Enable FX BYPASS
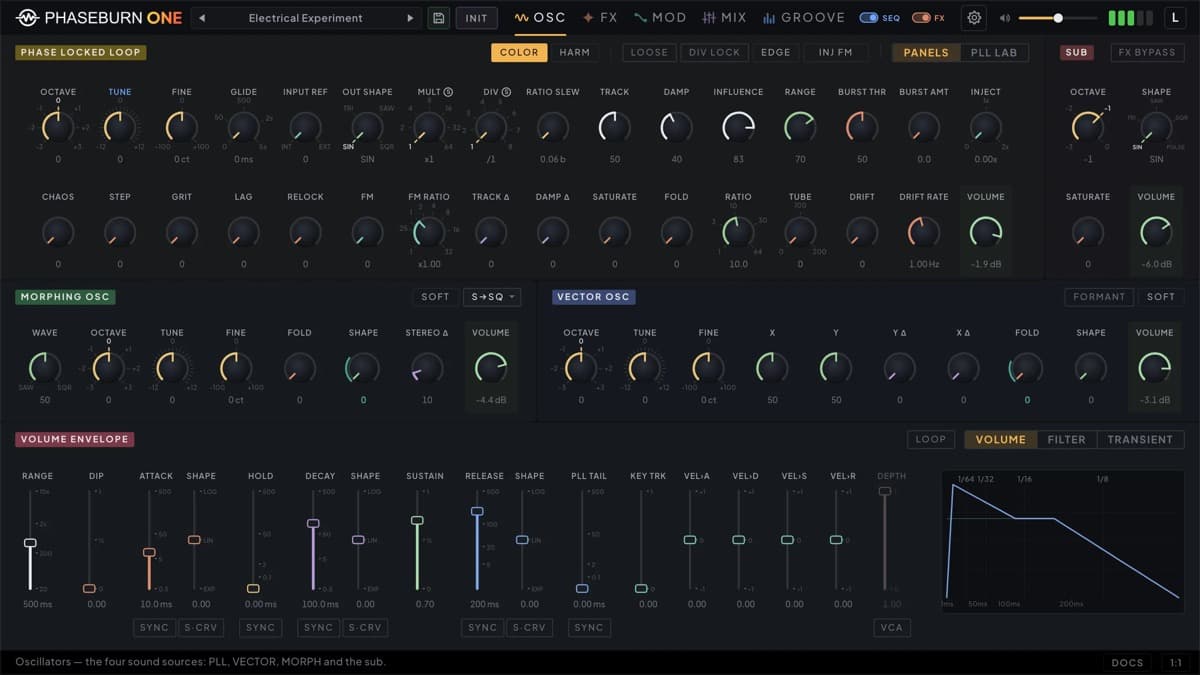Image resolution: width=1200 pixels, height=675 pixels. [1146, 52]
